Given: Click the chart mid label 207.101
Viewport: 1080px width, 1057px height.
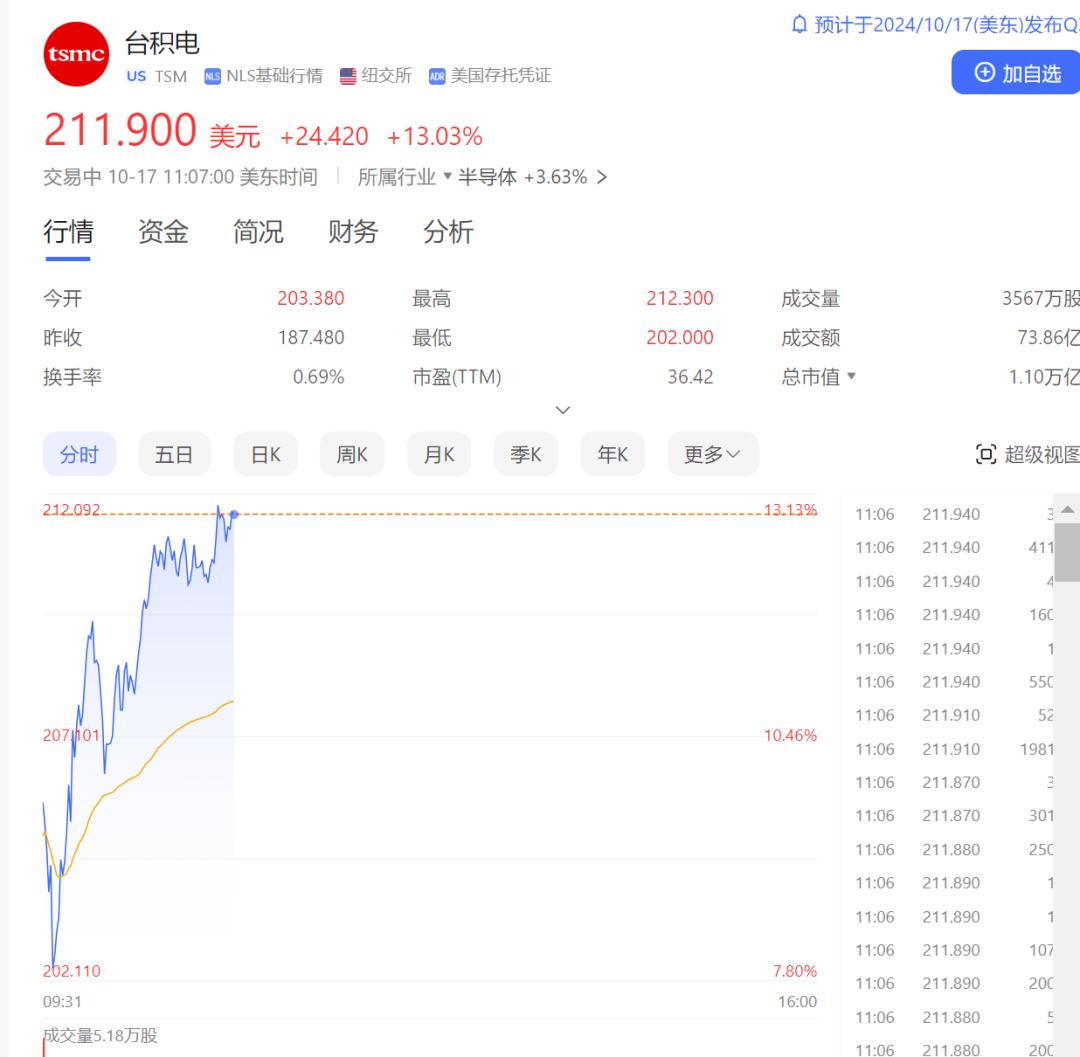Looking at the screenshot, I should point(72,735).
